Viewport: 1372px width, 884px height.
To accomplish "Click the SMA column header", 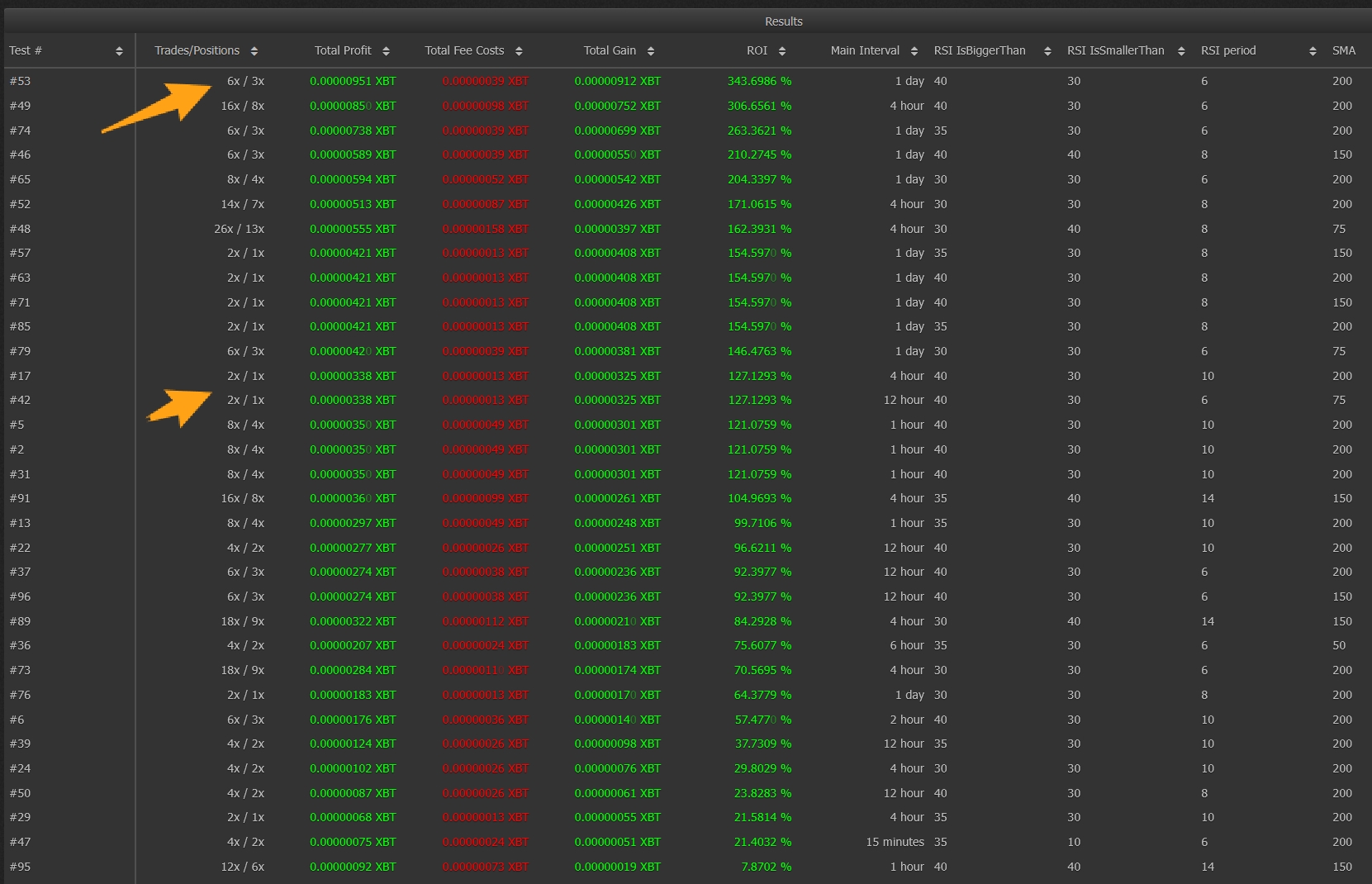I will (x=1343, y=51).
